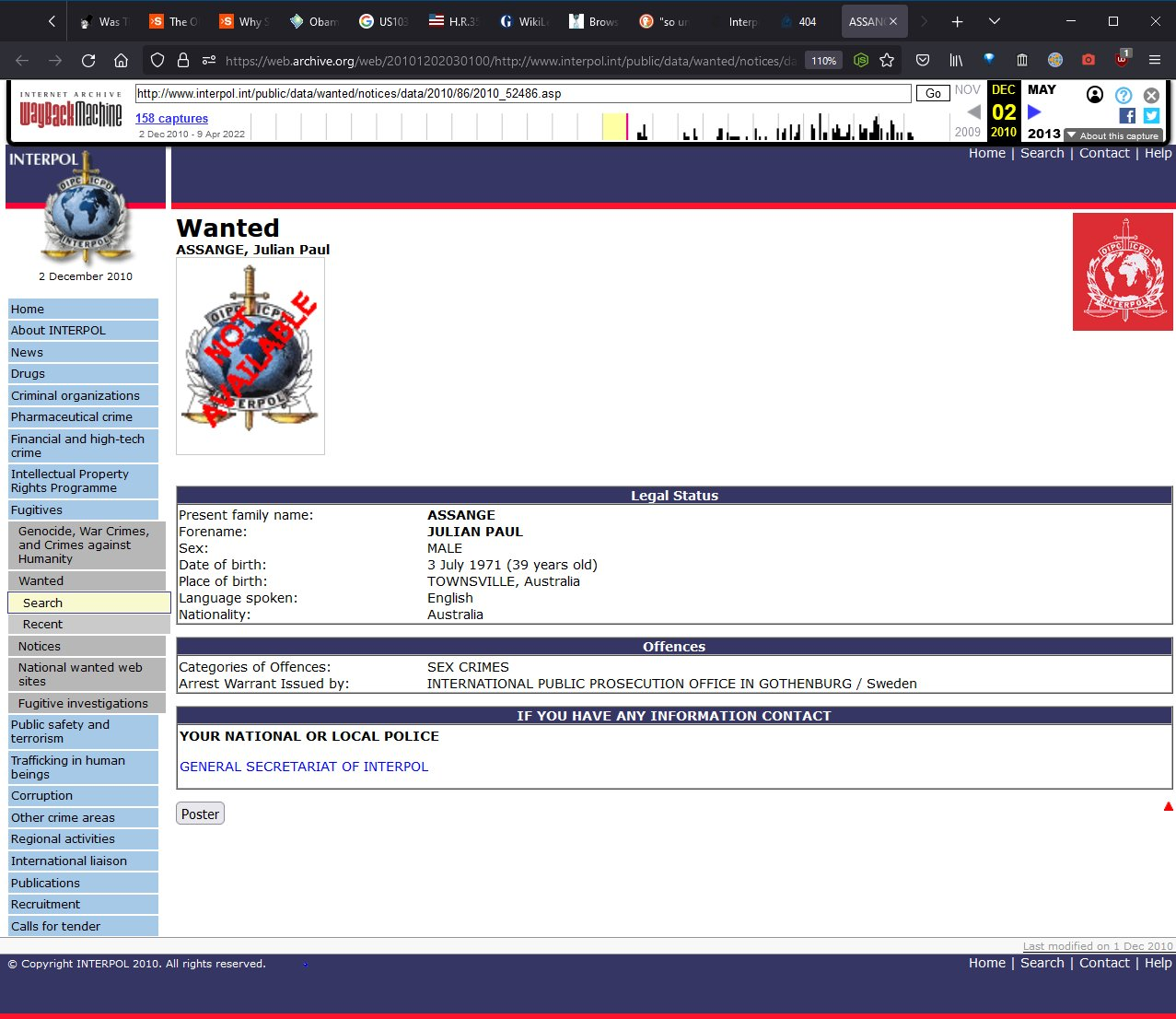1176x1019 pixels.
Task: Reset the 110% zoom level badge
Action: coord(823,61)
